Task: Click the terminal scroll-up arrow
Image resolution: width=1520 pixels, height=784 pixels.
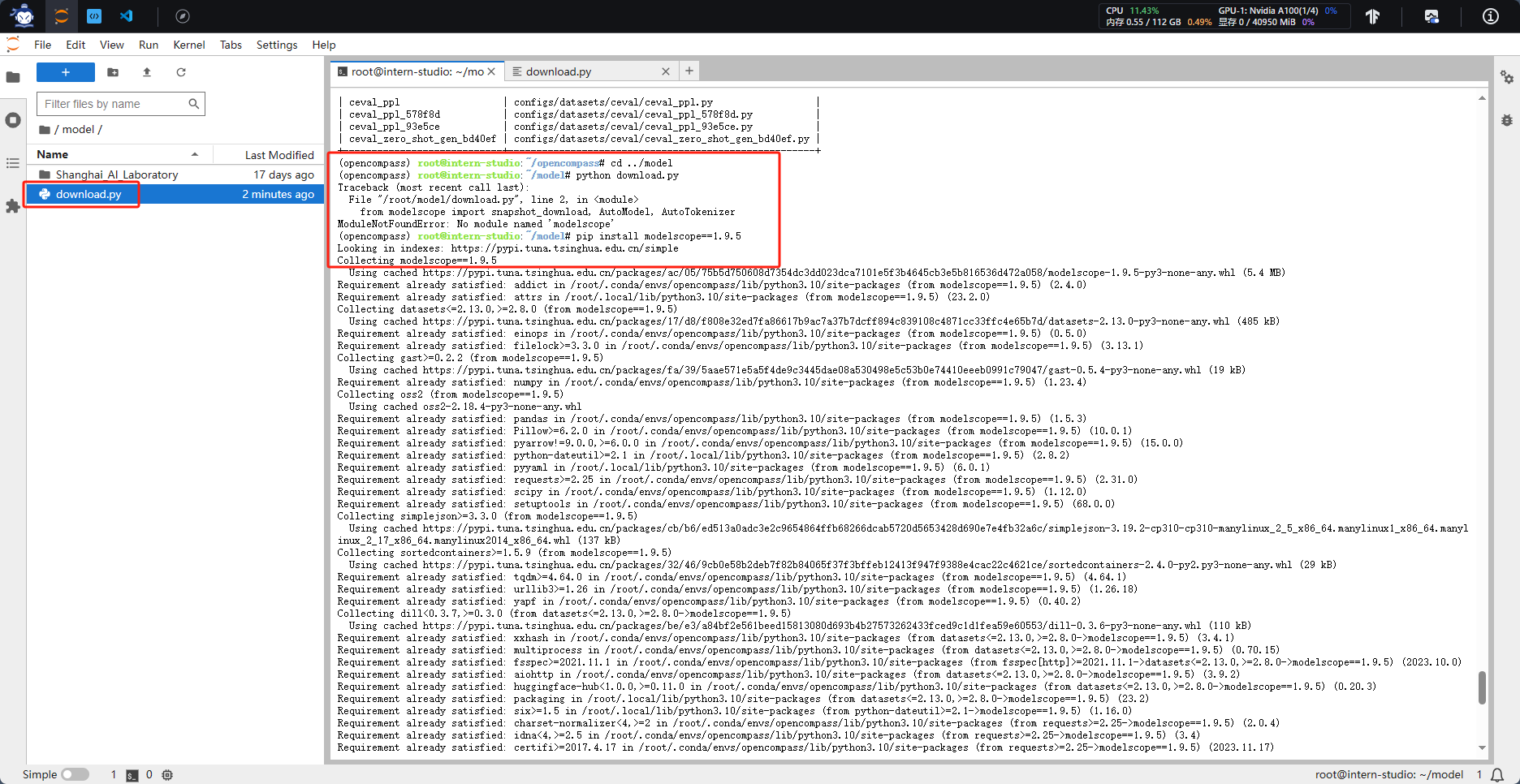Action: click(x=1482, y=98)
